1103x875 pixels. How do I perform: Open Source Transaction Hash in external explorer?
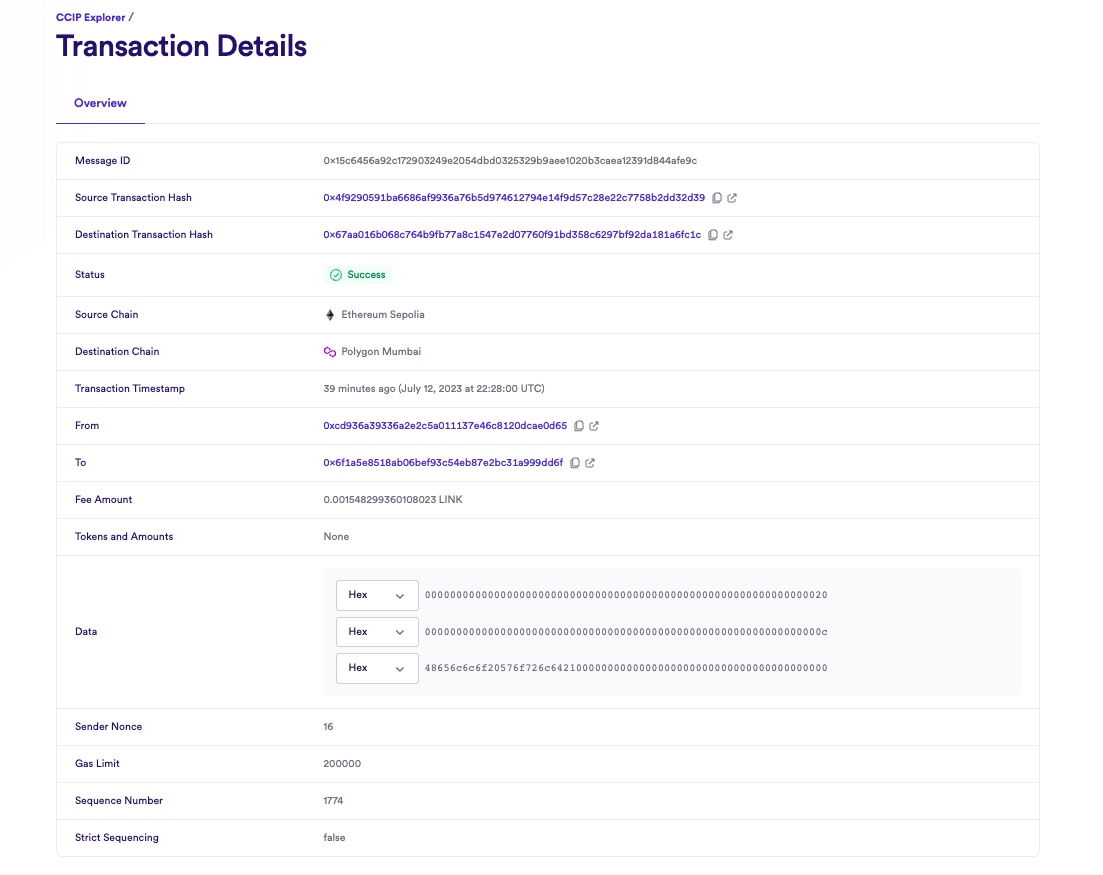pyautogui.click(x=732, y=198)
